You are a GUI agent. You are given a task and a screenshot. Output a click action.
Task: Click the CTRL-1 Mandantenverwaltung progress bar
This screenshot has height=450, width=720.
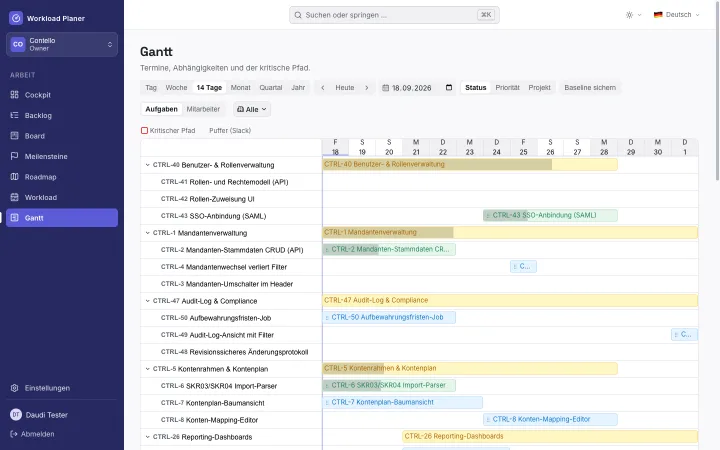tap(510, 232)
